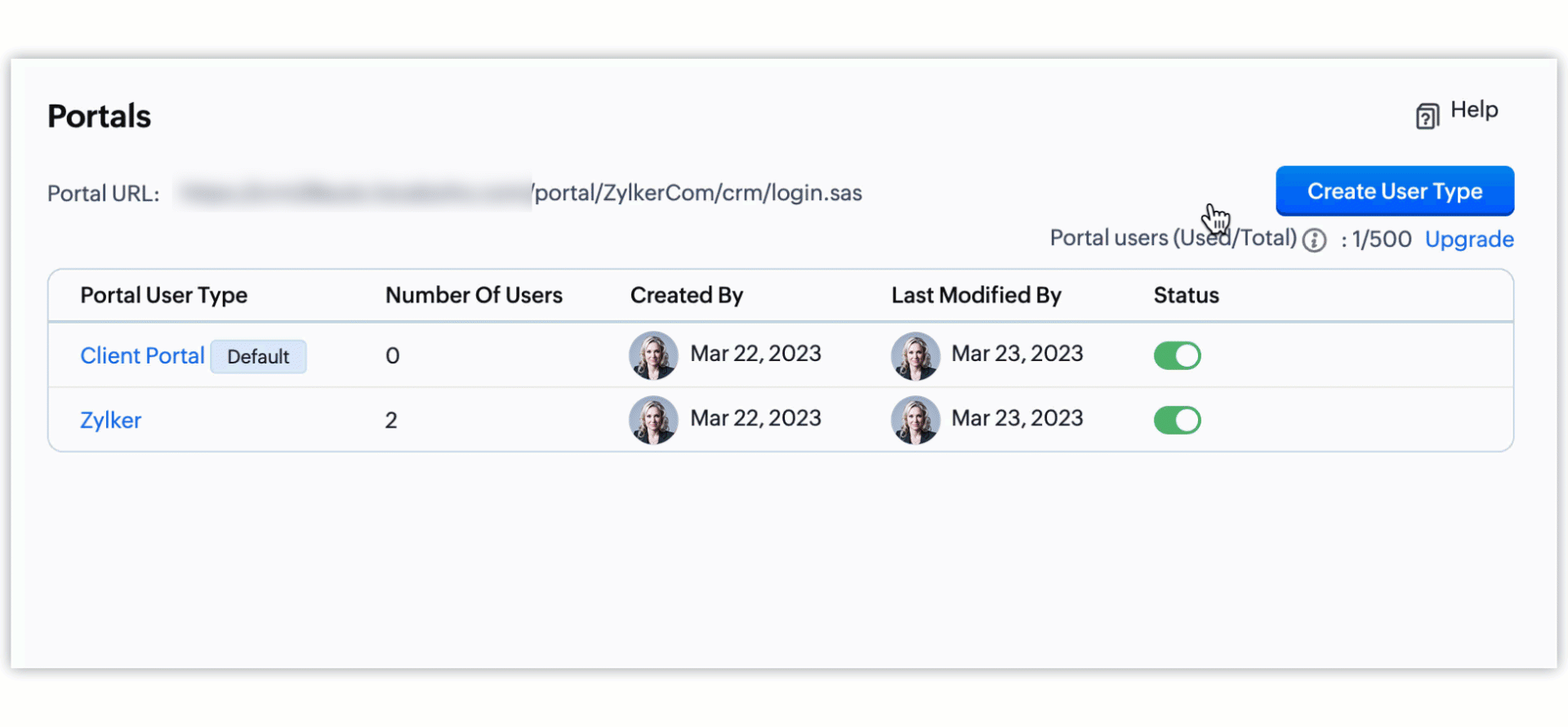This screenshot has height=727, width=1568.
Task: Open the Upgrade link
Action: (1469, 239)
